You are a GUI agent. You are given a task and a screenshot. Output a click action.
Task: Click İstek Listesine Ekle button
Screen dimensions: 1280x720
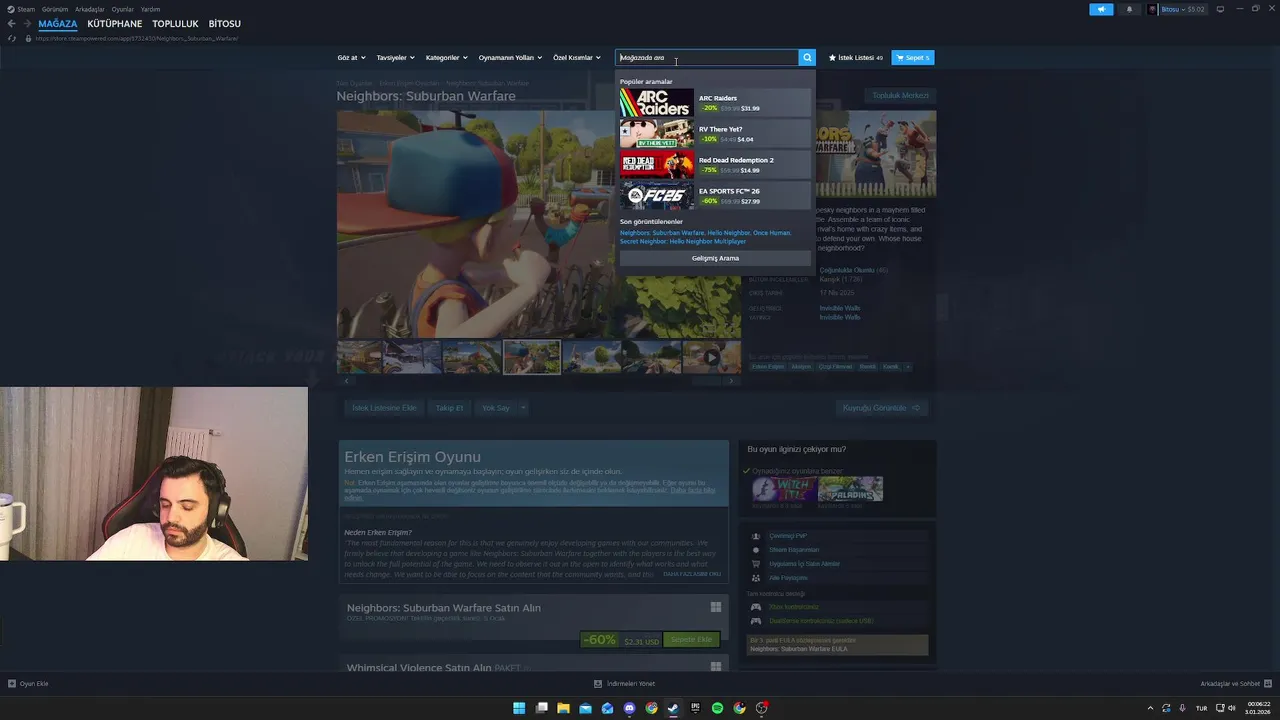(384, 408)
